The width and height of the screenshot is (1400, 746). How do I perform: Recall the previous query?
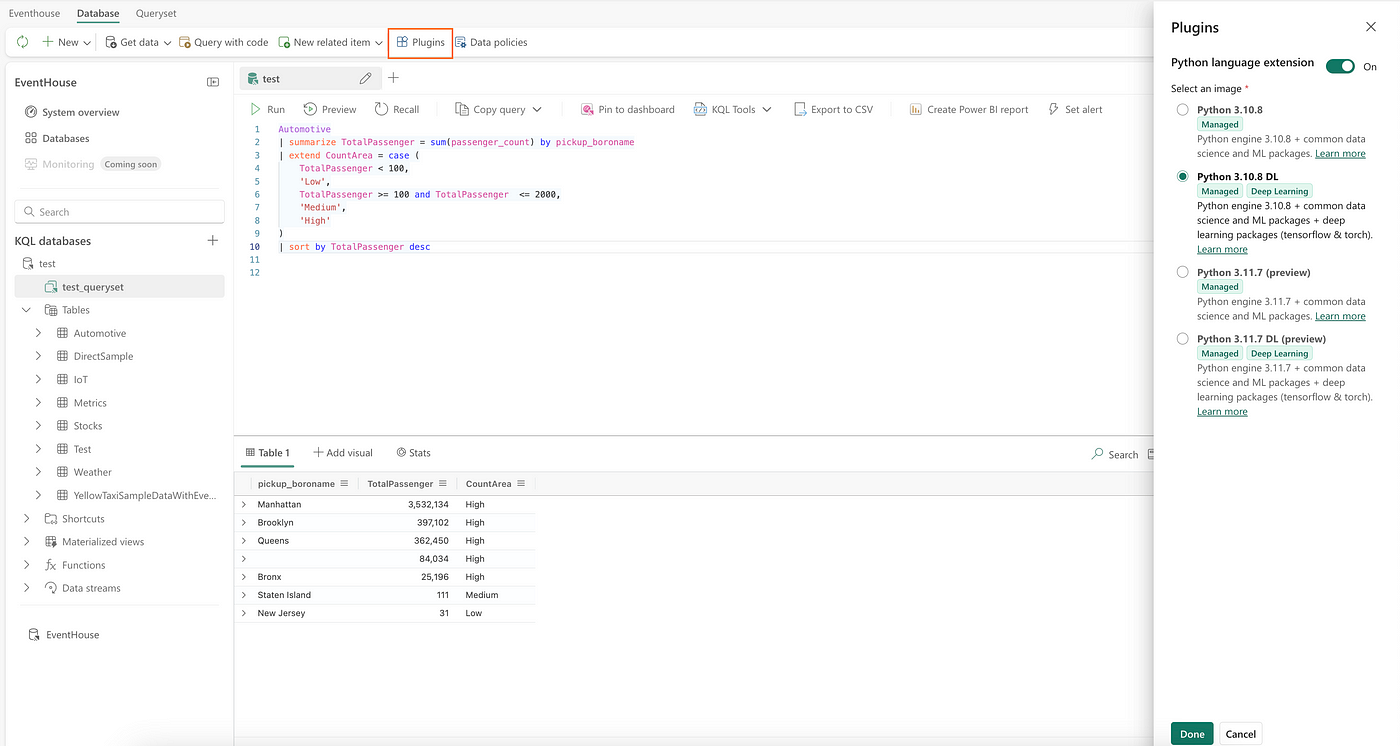(397, 109)
